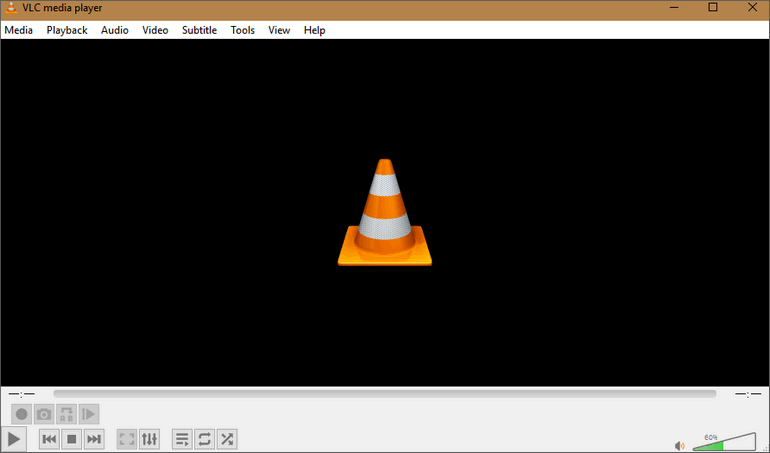Open the Tools menu
The width and height of the screenshot is (770, 453).
coord(243,30)
